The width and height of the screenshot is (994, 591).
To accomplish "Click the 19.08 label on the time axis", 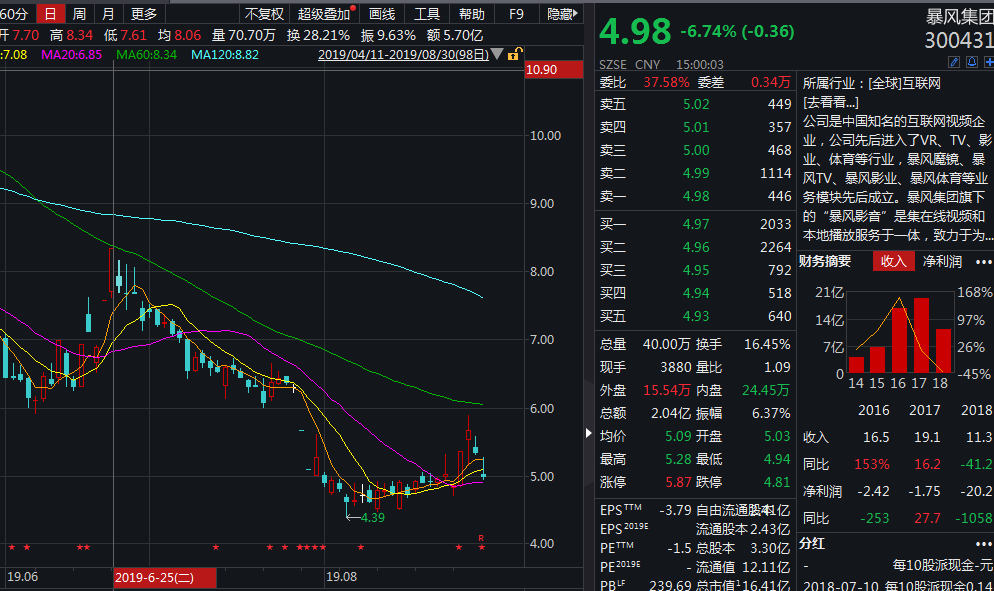I will click(x=341, y=577).
